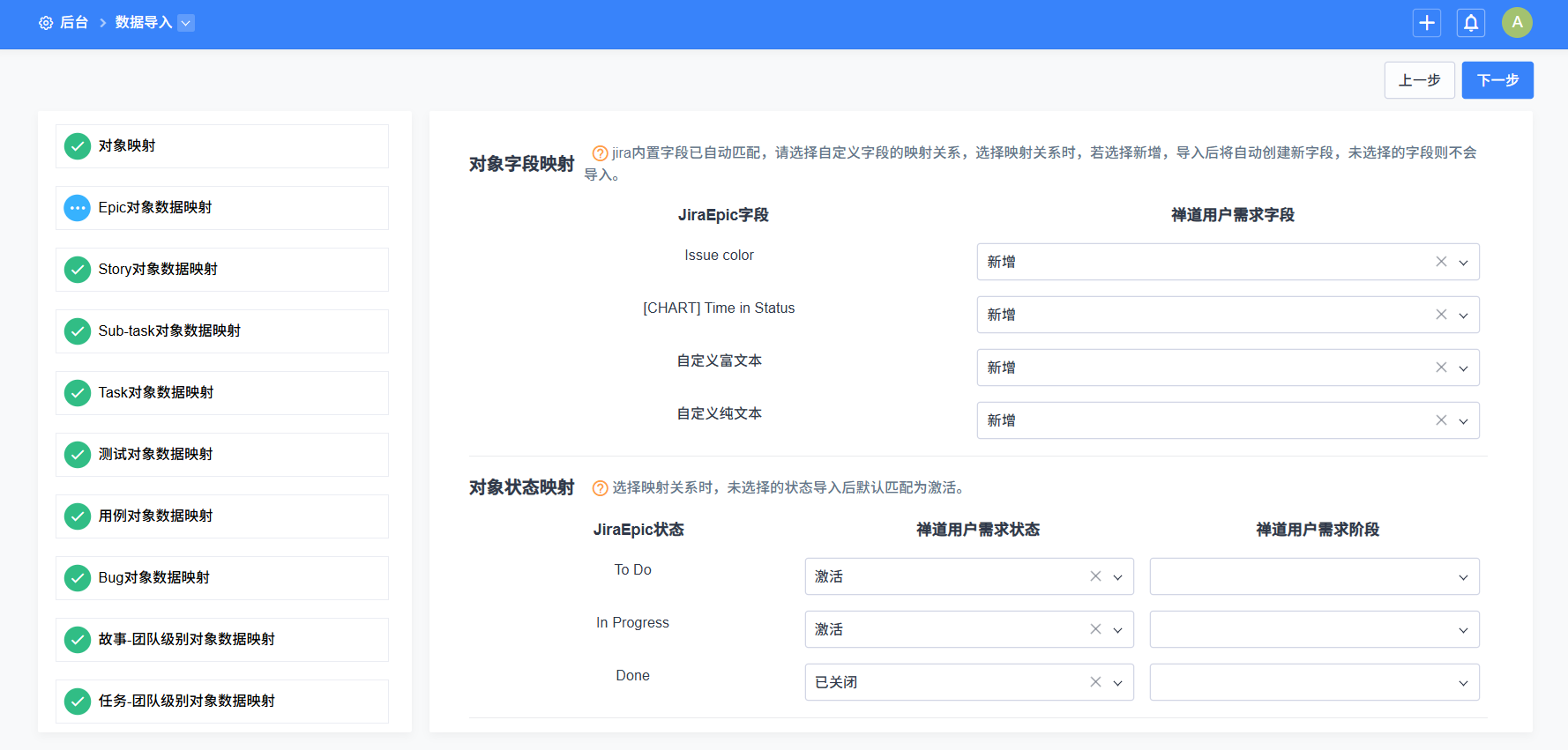Screen dimensions: 1568x750
Task: Open the 后台 breadcrumb link
Action: click(x=74, y=23)
